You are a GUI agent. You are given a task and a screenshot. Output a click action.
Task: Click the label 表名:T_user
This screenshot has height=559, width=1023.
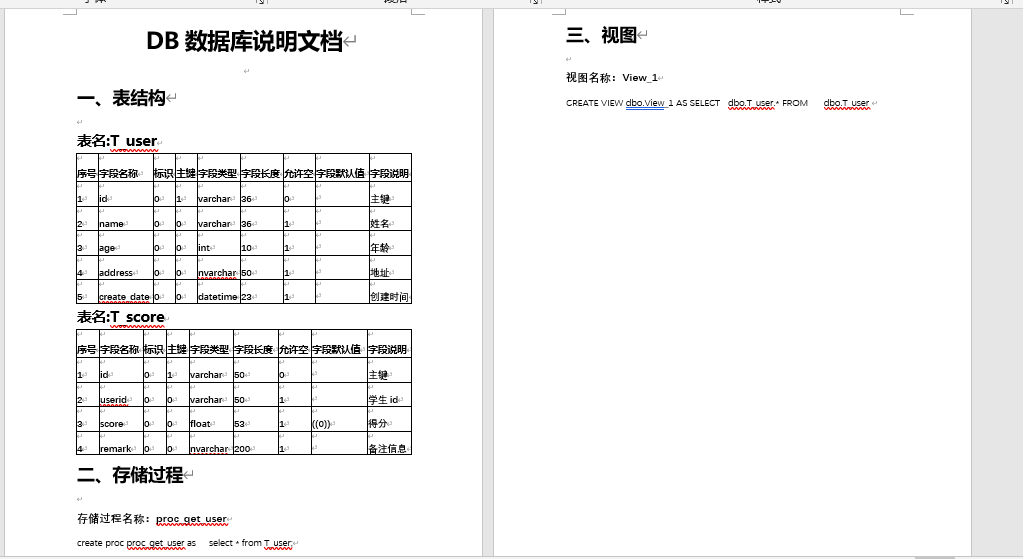click(x=117, y=141)
